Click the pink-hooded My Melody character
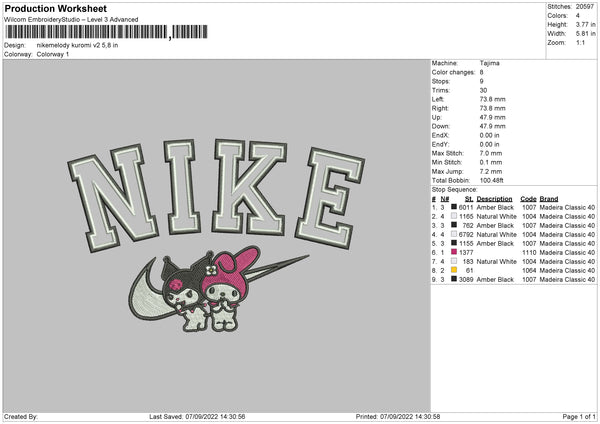Image resolution: width=600 pixels, height=424 pixels. tap(228, 291)
